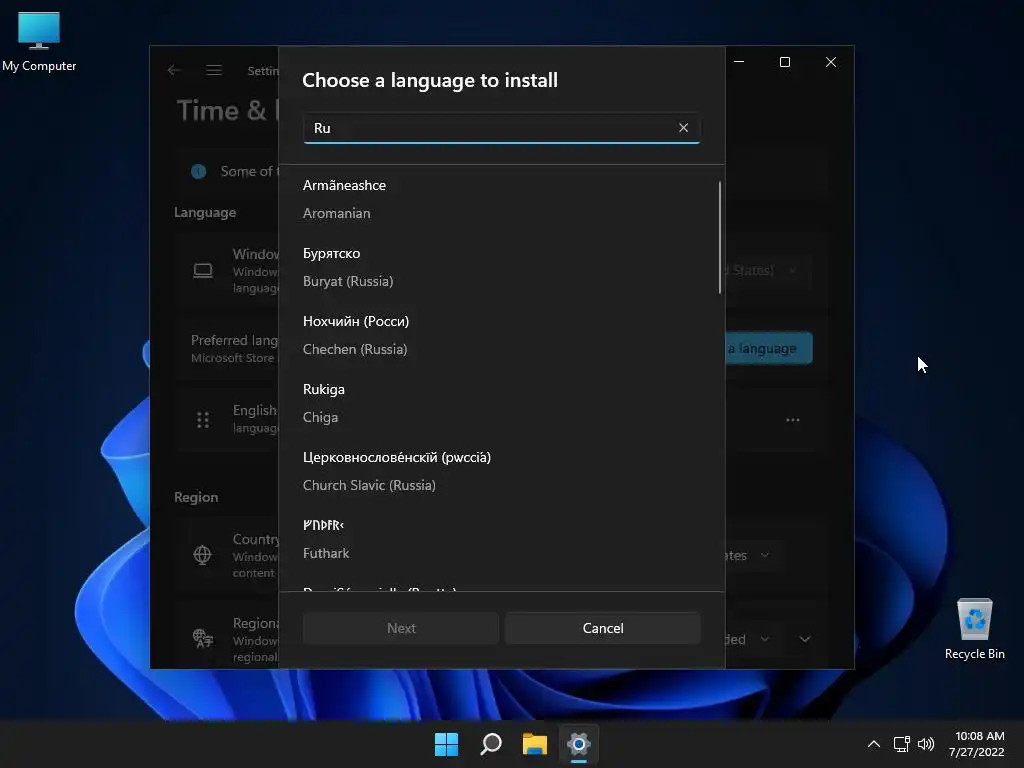This screenshot has height=768, width=1024.
Task: Minimize the Settings window
Action: (739, 61)
